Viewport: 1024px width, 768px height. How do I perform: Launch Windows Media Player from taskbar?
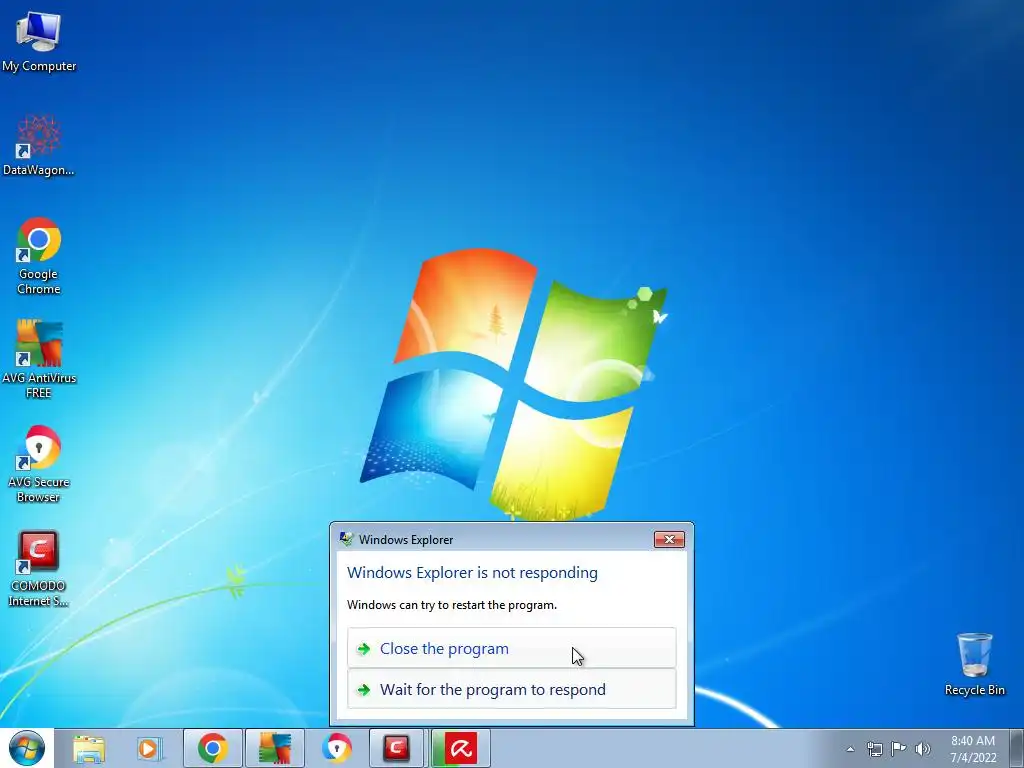pyautogui.click(x=149, y=748)
